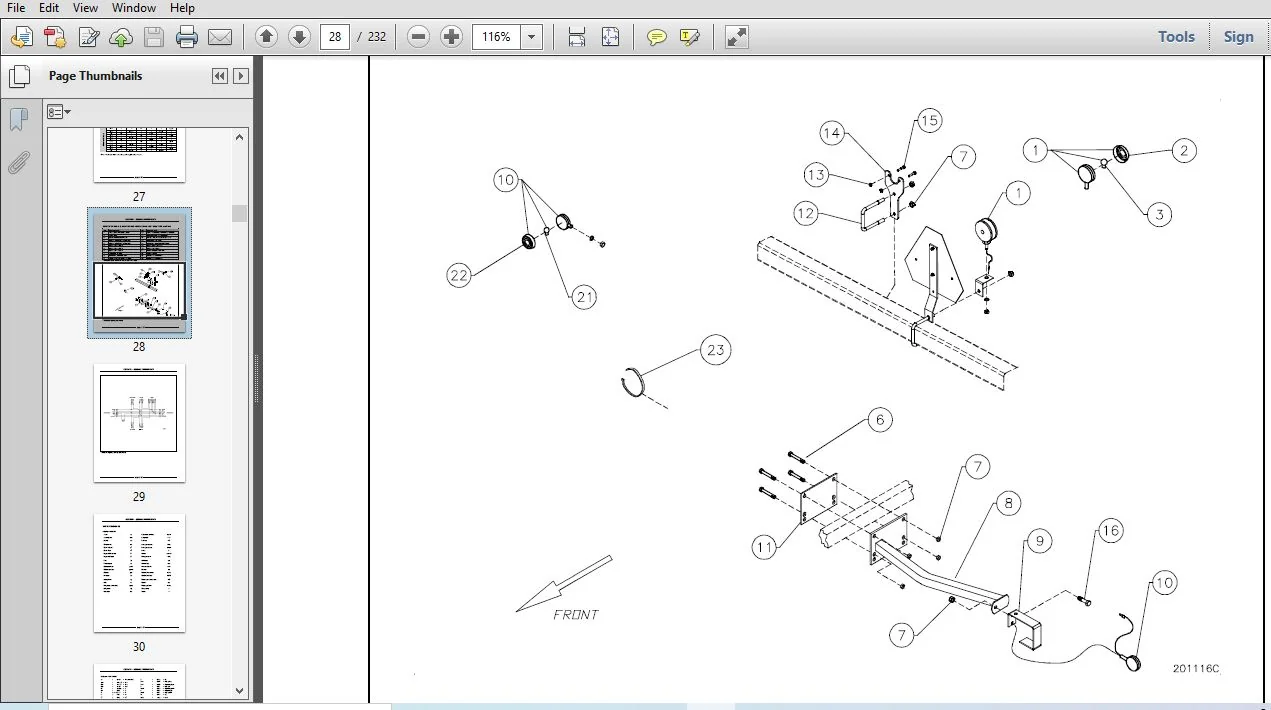Click the Page Thumbnails panel icon
This screenshot has height=710, width=1271.
tap(19, 76)
